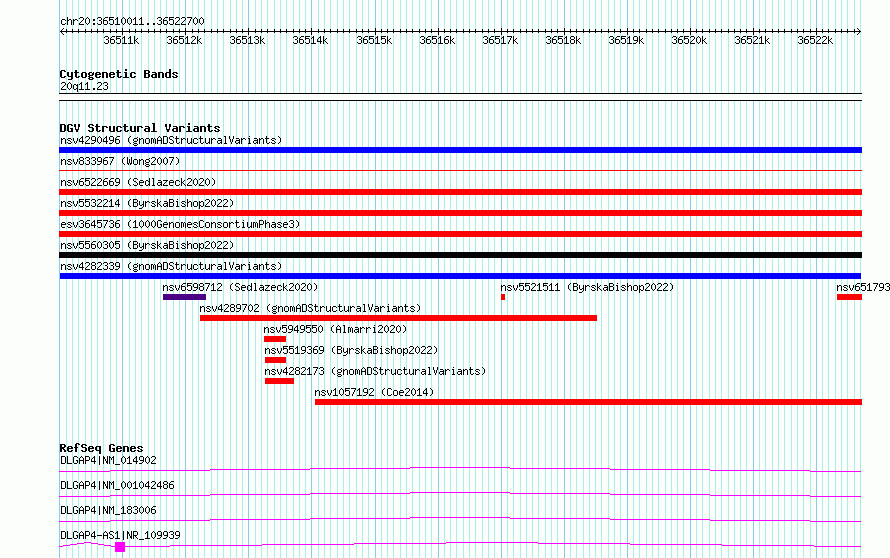Click the red esv3645736 variant bar
Viewport: 890px width, 558px height.
(x=460, y=234)
